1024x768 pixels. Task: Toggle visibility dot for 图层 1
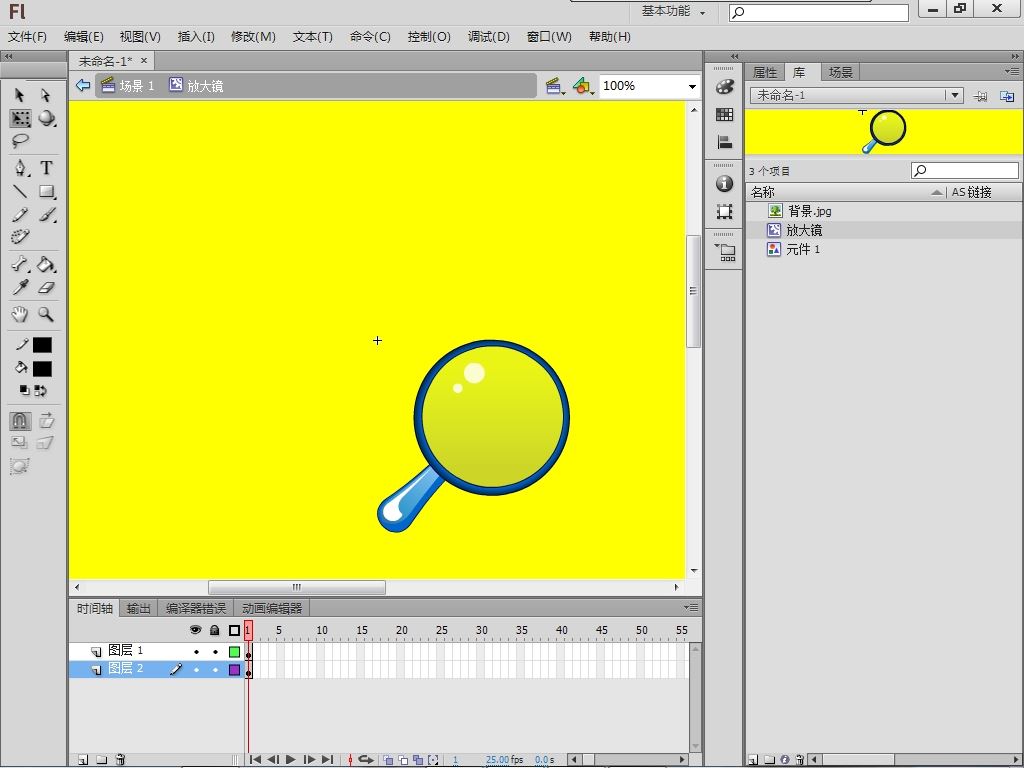196,652
